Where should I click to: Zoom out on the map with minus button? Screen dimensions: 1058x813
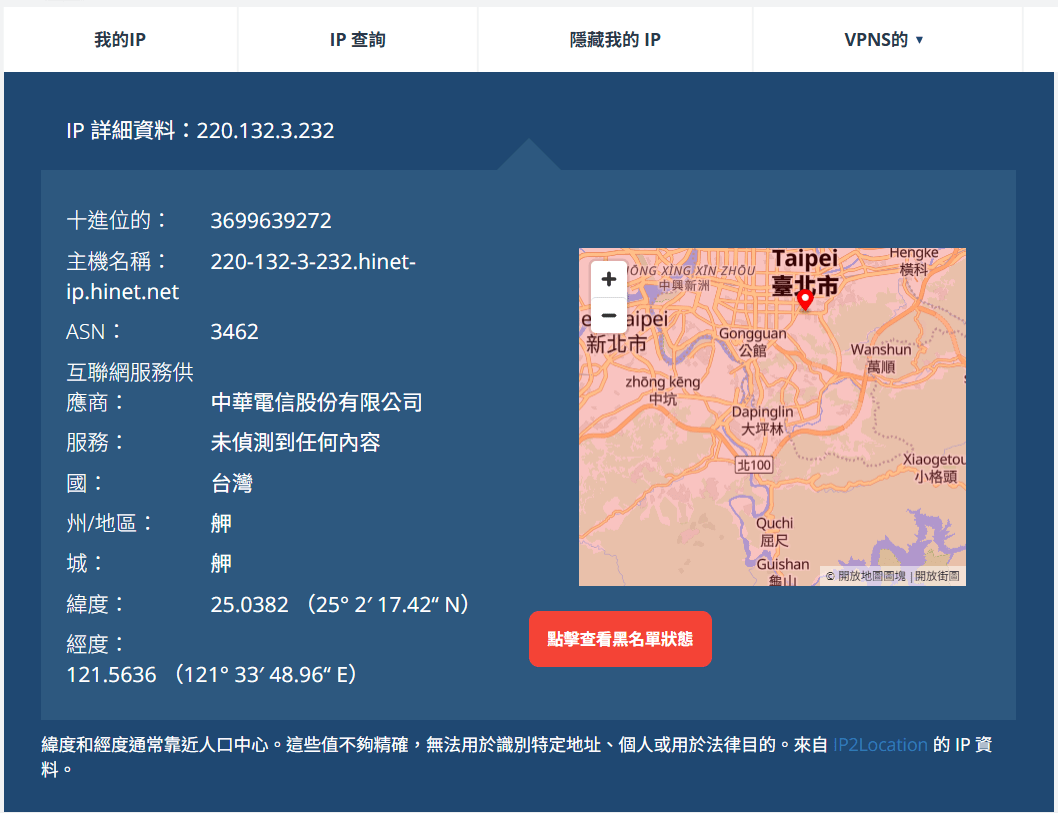tap(609, 315)
